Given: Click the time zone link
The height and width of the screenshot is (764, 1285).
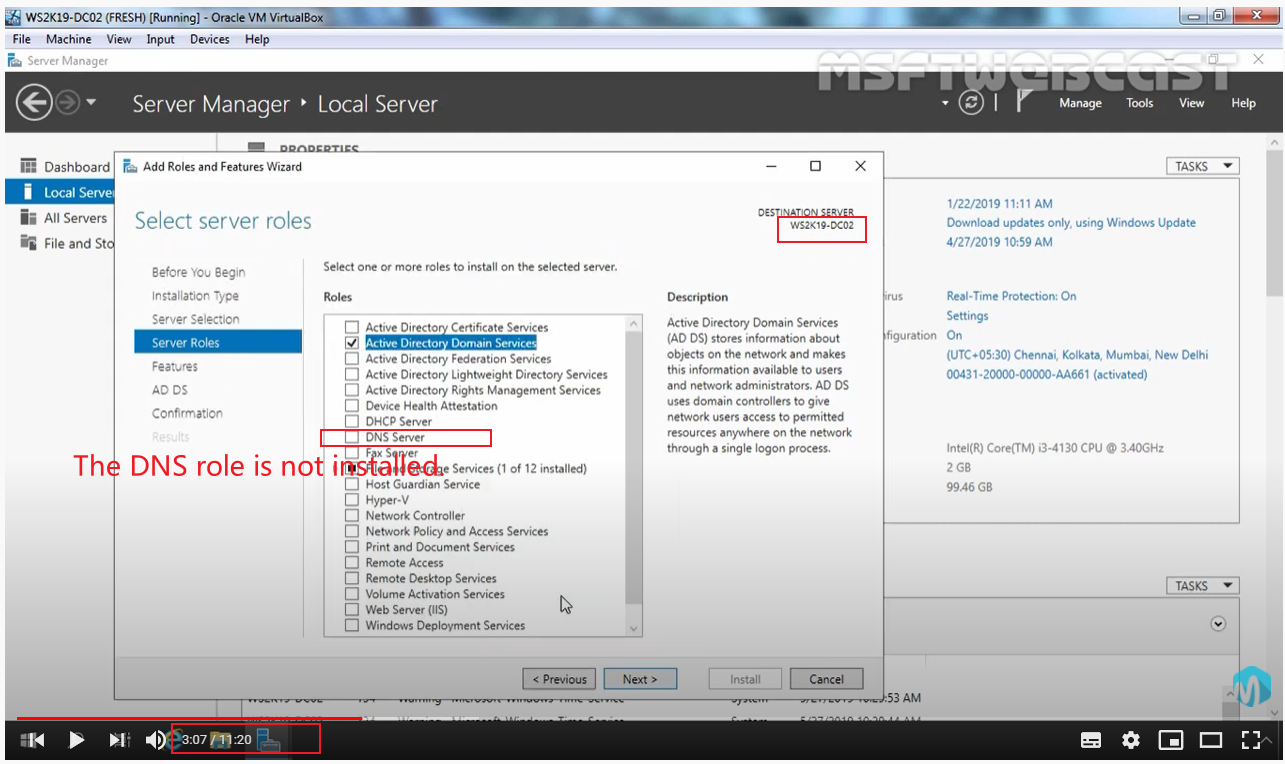Looking at the screenshot, I should pos(1077,355).
